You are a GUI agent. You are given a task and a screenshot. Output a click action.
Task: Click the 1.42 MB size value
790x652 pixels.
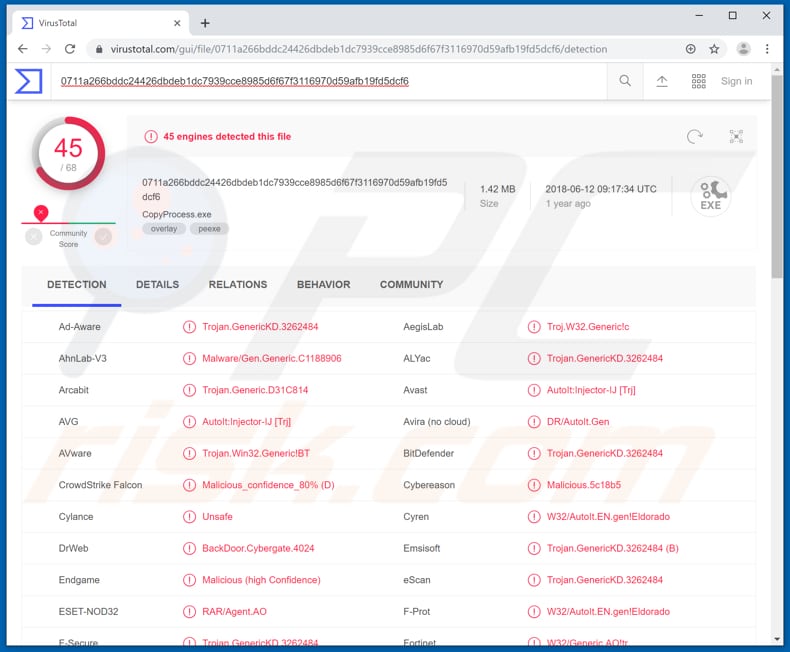click(497, 189)
